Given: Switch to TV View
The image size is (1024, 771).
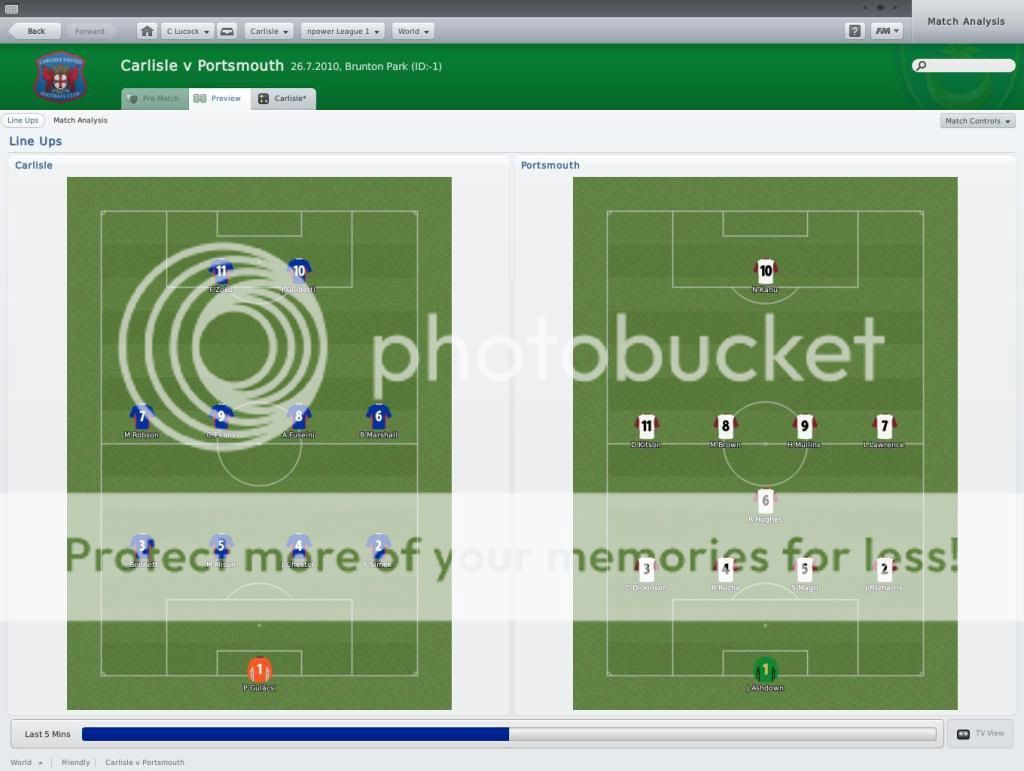Looking at the screenshot, I should pos(982,734).
